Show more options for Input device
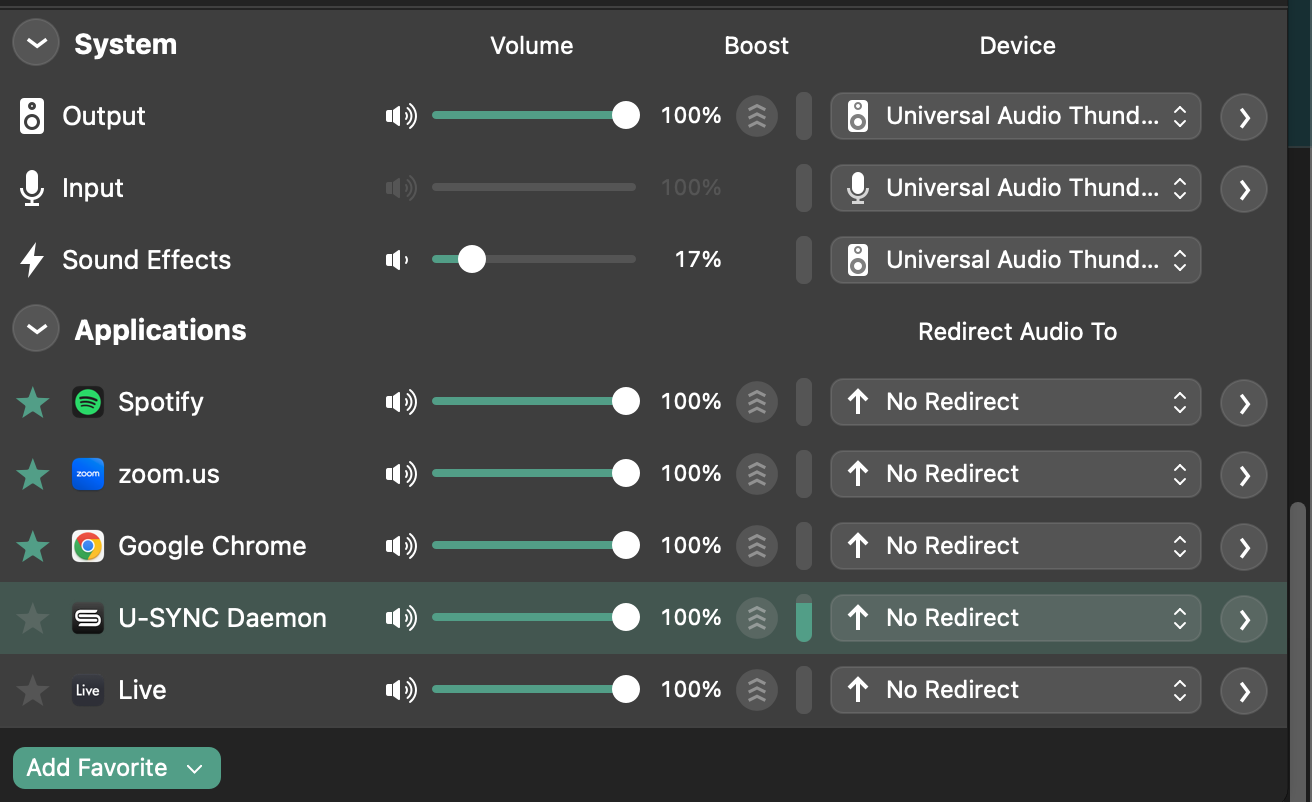The image size is (1312, 802). click(x=1244, y=188)
